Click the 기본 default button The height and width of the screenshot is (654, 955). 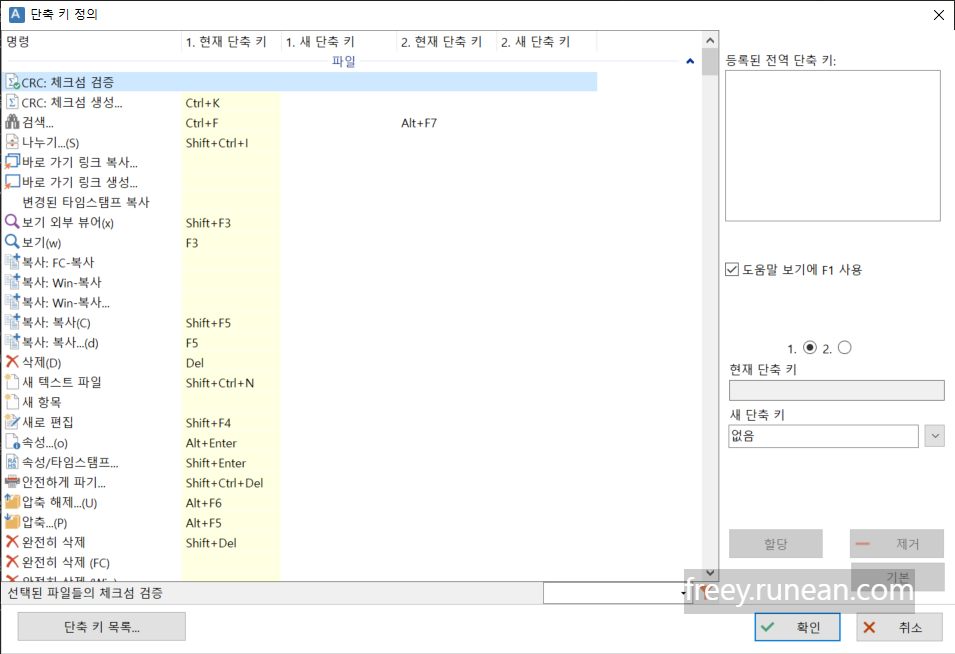[897, 576]
